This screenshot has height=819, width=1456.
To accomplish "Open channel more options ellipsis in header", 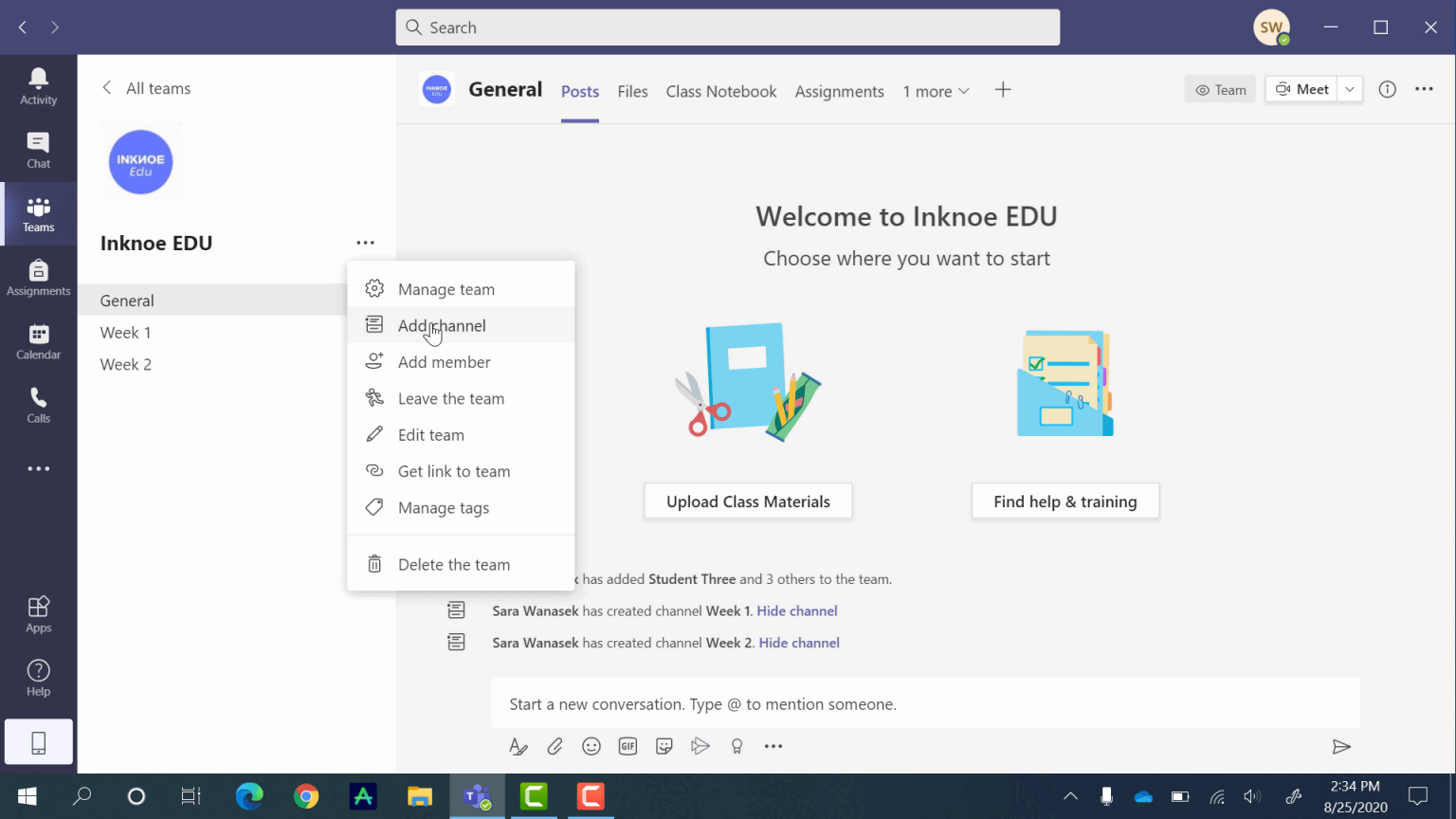I will [1424, 89].
